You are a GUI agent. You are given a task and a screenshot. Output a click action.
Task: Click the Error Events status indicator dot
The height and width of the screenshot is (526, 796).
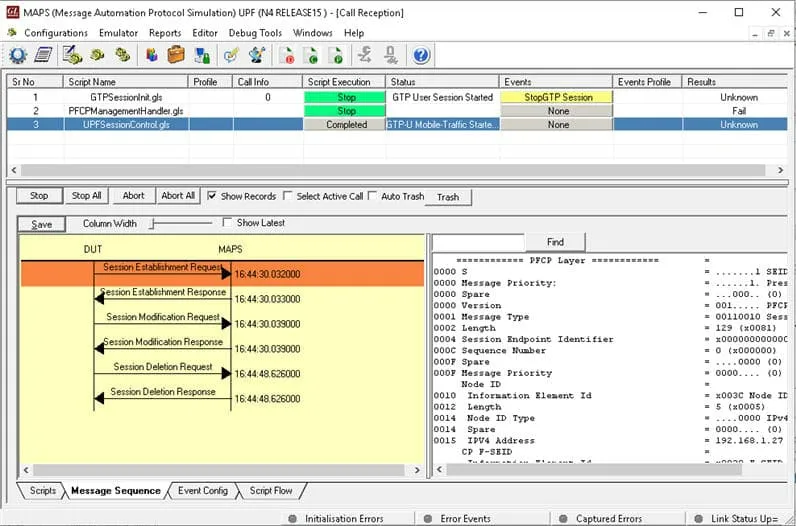tap(428, 518)
